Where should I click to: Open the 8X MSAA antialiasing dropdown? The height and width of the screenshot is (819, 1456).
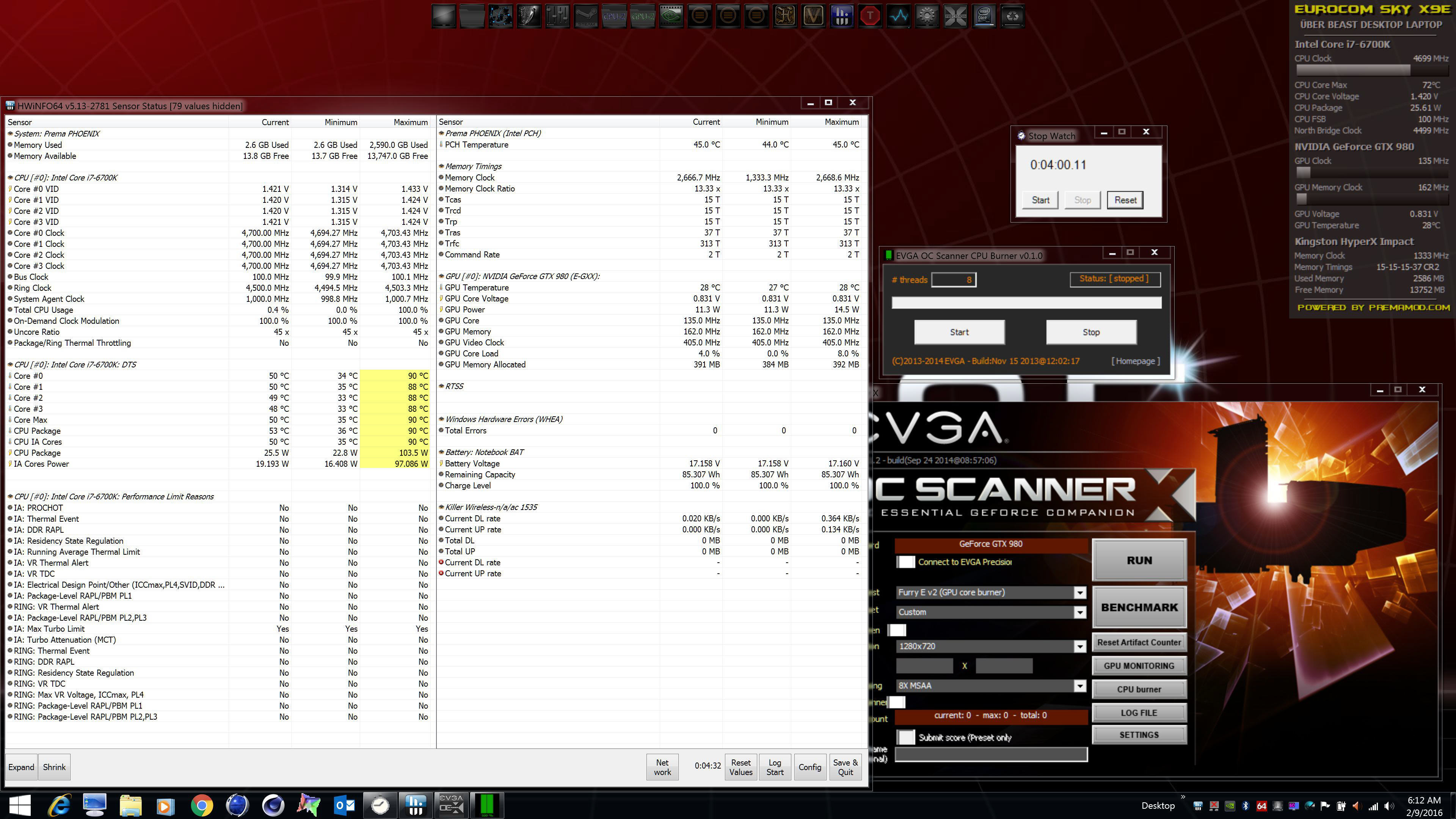[991, 686]
